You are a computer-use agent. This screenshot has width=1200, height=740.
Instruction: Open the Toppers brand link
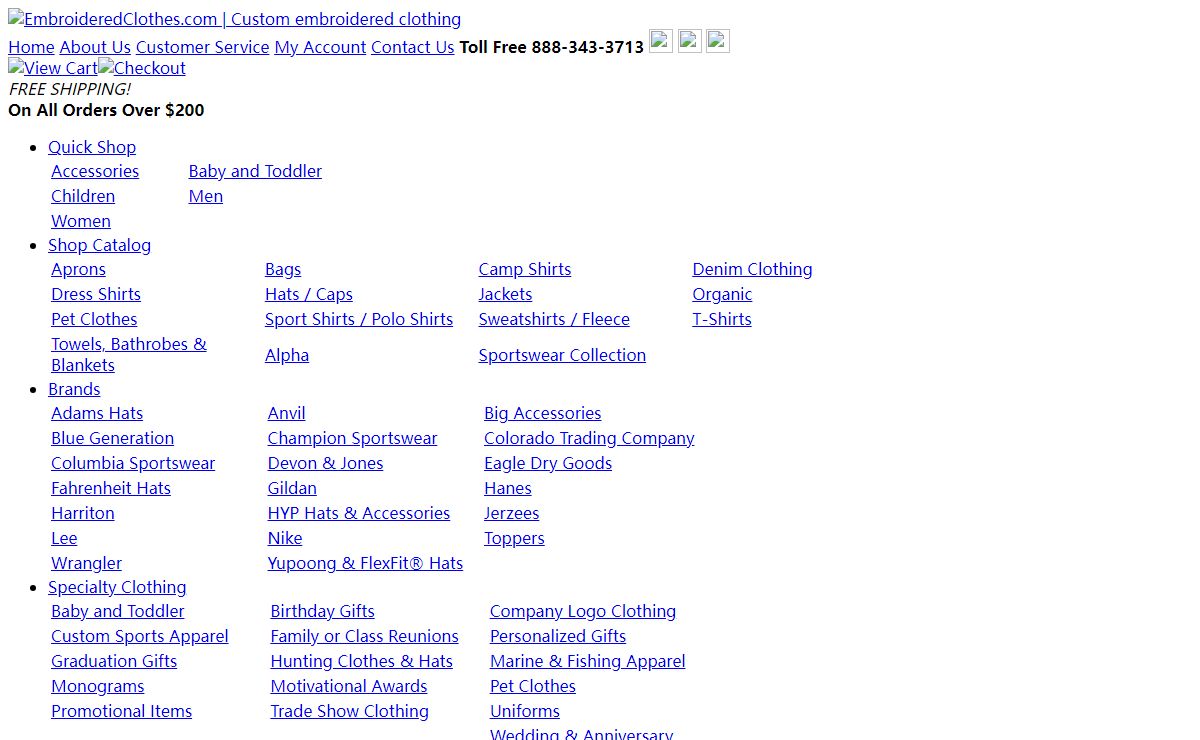514,538
